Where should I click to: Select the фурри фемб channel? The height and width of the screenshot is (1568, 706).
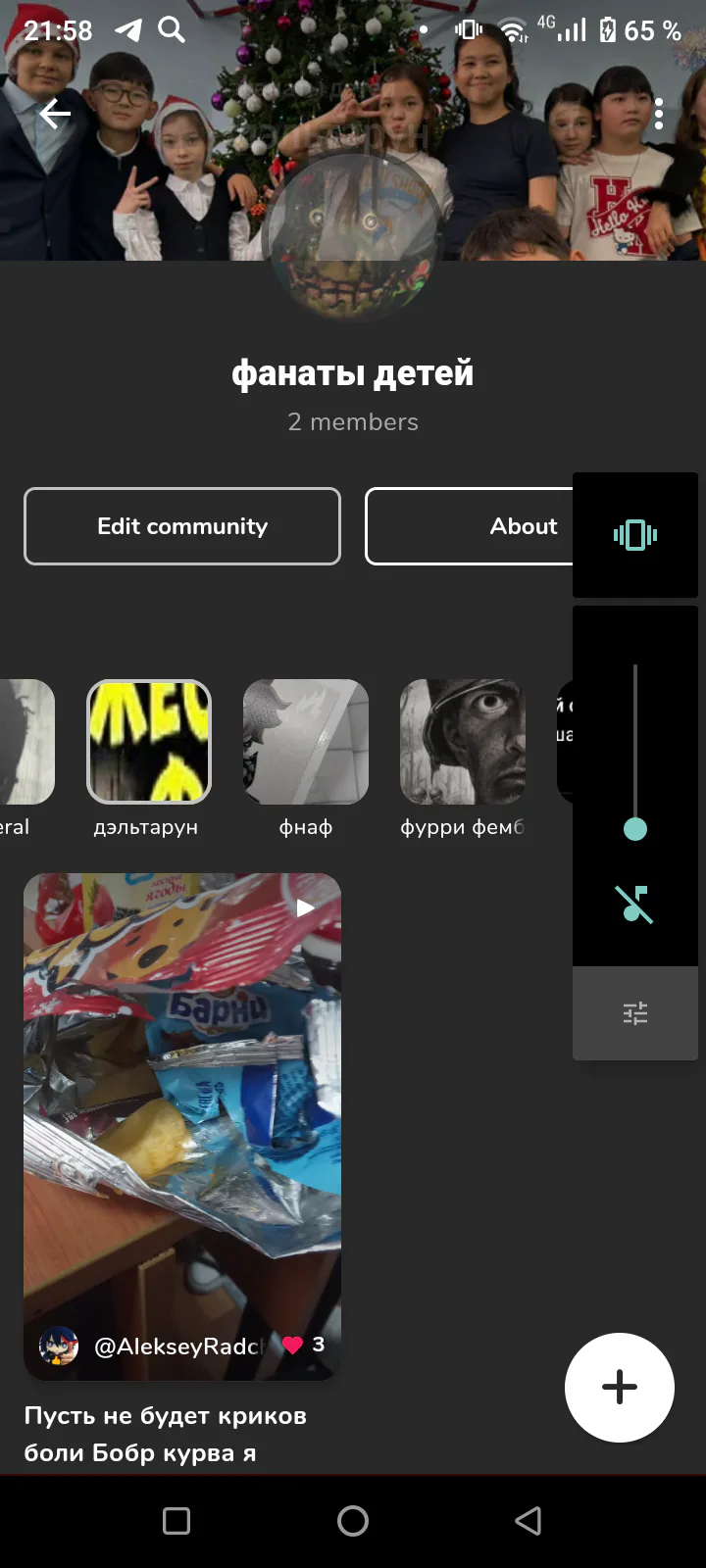tap(463, 759)
